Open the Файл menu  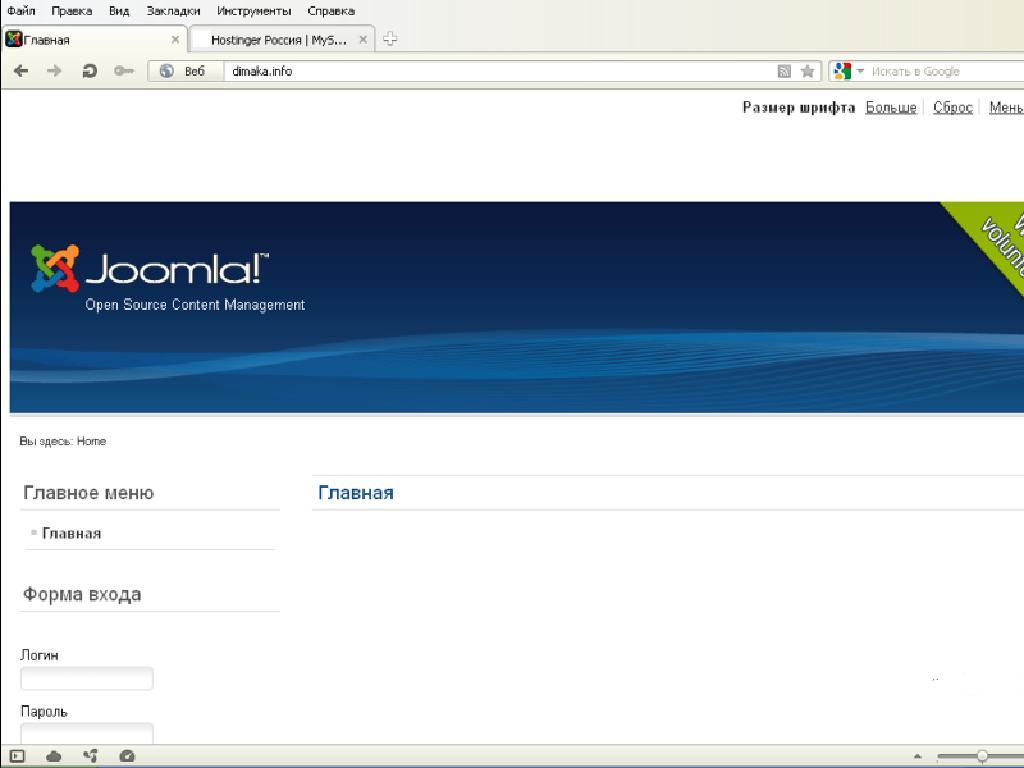point(20,11)
